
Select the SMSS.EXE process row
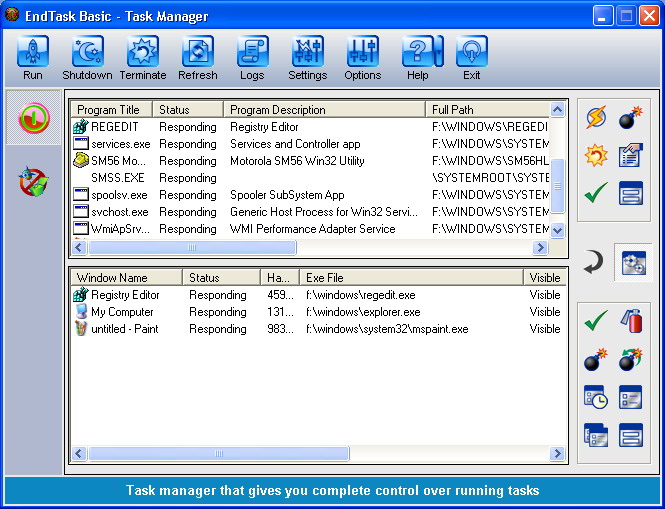[310, 178]
